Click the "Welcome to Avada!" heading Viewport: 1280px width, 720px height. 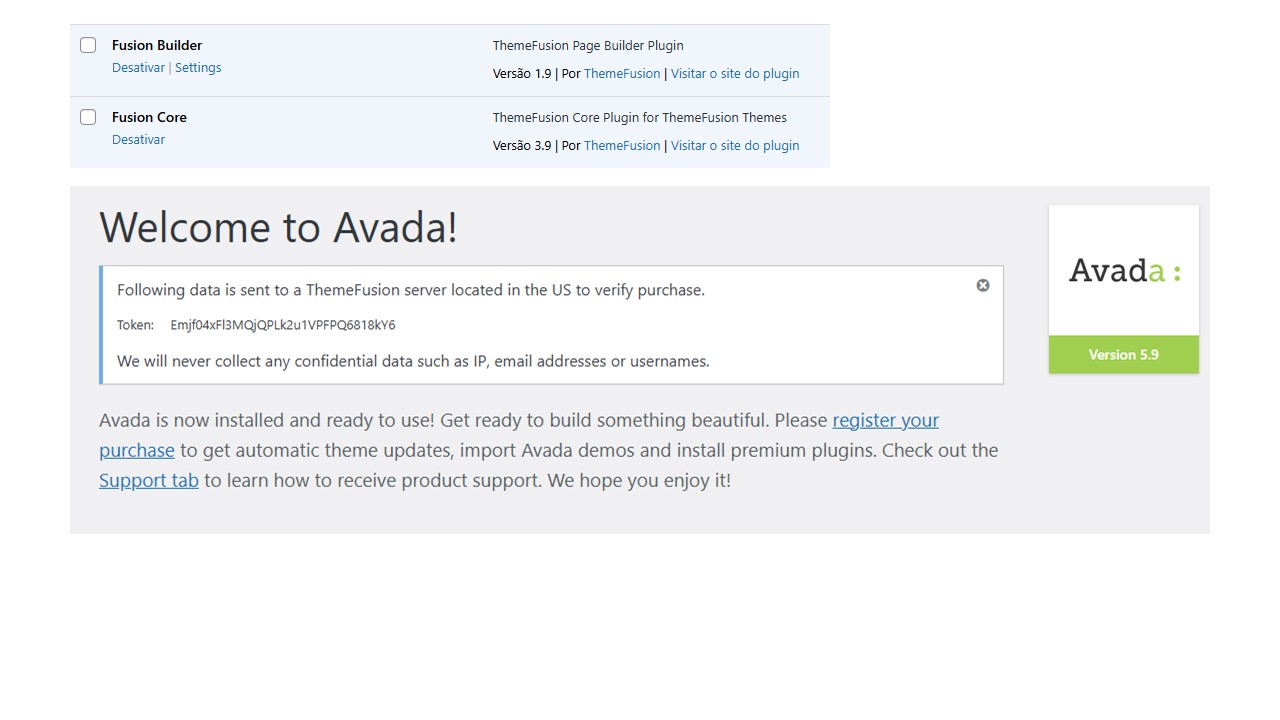coord(278,227)
